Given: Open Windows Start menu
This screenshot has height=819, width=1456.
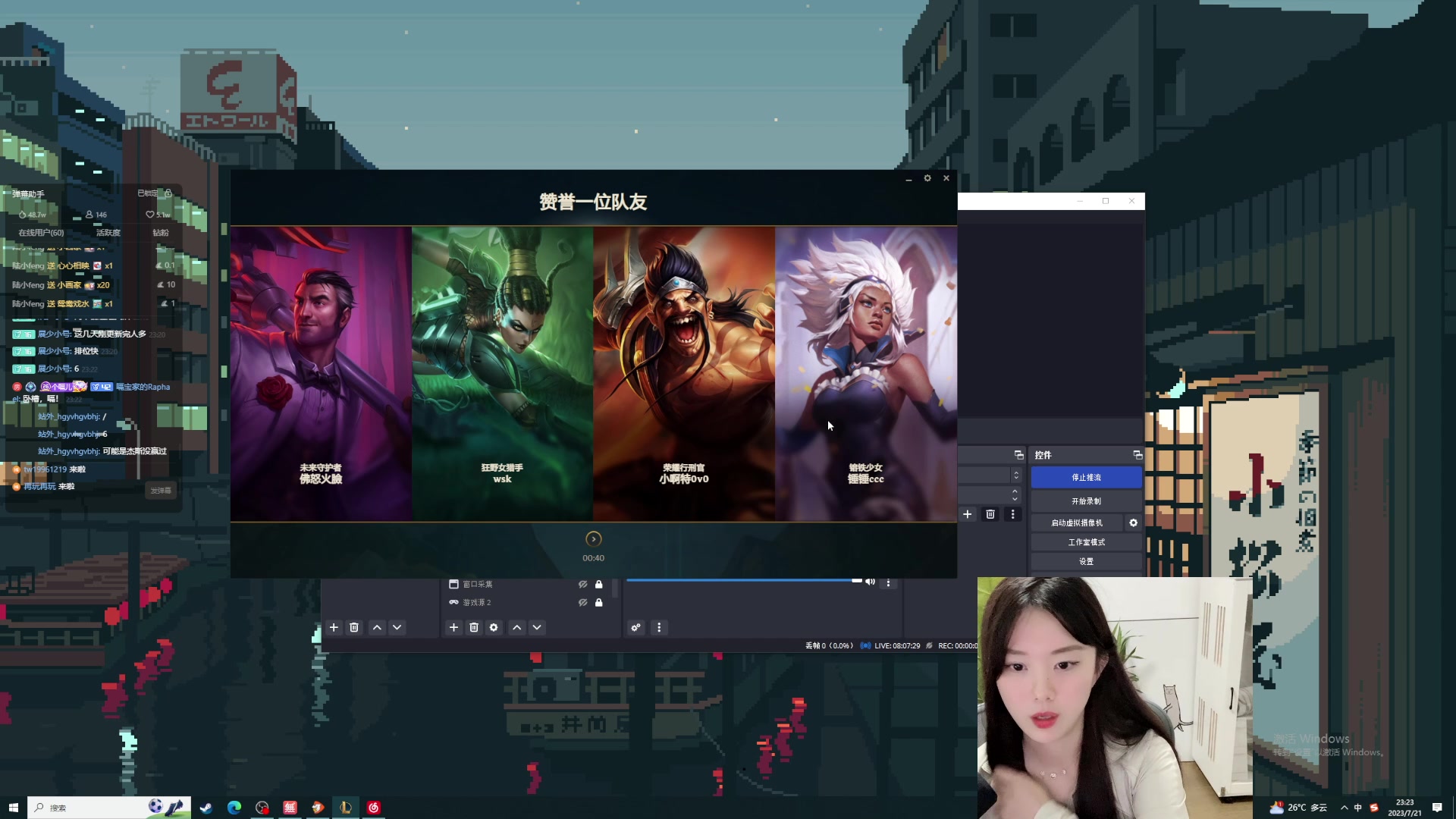Looking at the screenshot, I should tap(13, 808).
